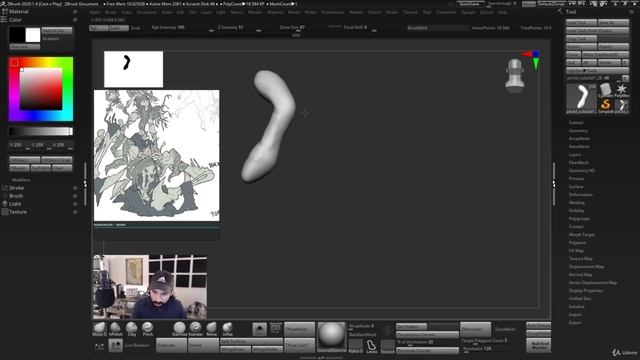
Task: Toggle the Rgb mode button
Action: pos(98,28)
